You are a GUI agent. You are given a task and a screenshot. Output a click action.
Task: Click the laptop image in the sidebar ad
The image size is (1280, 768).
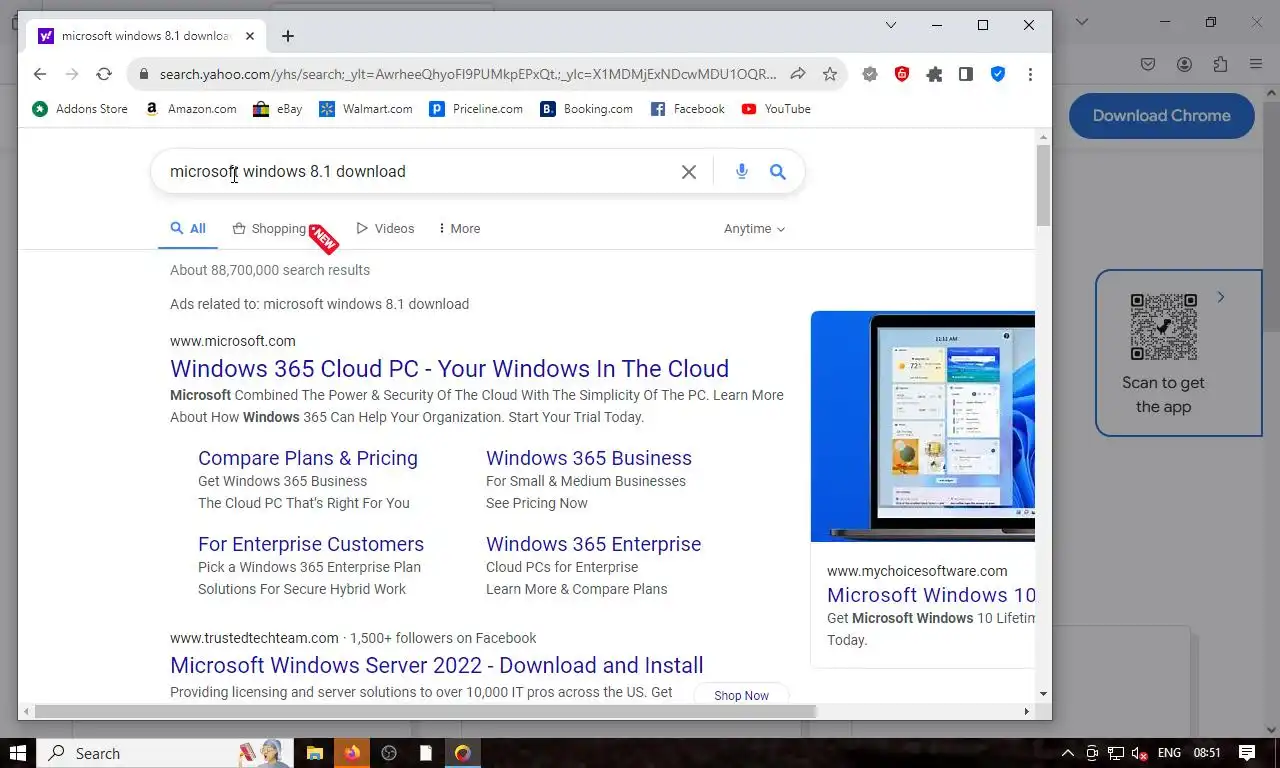923,427
